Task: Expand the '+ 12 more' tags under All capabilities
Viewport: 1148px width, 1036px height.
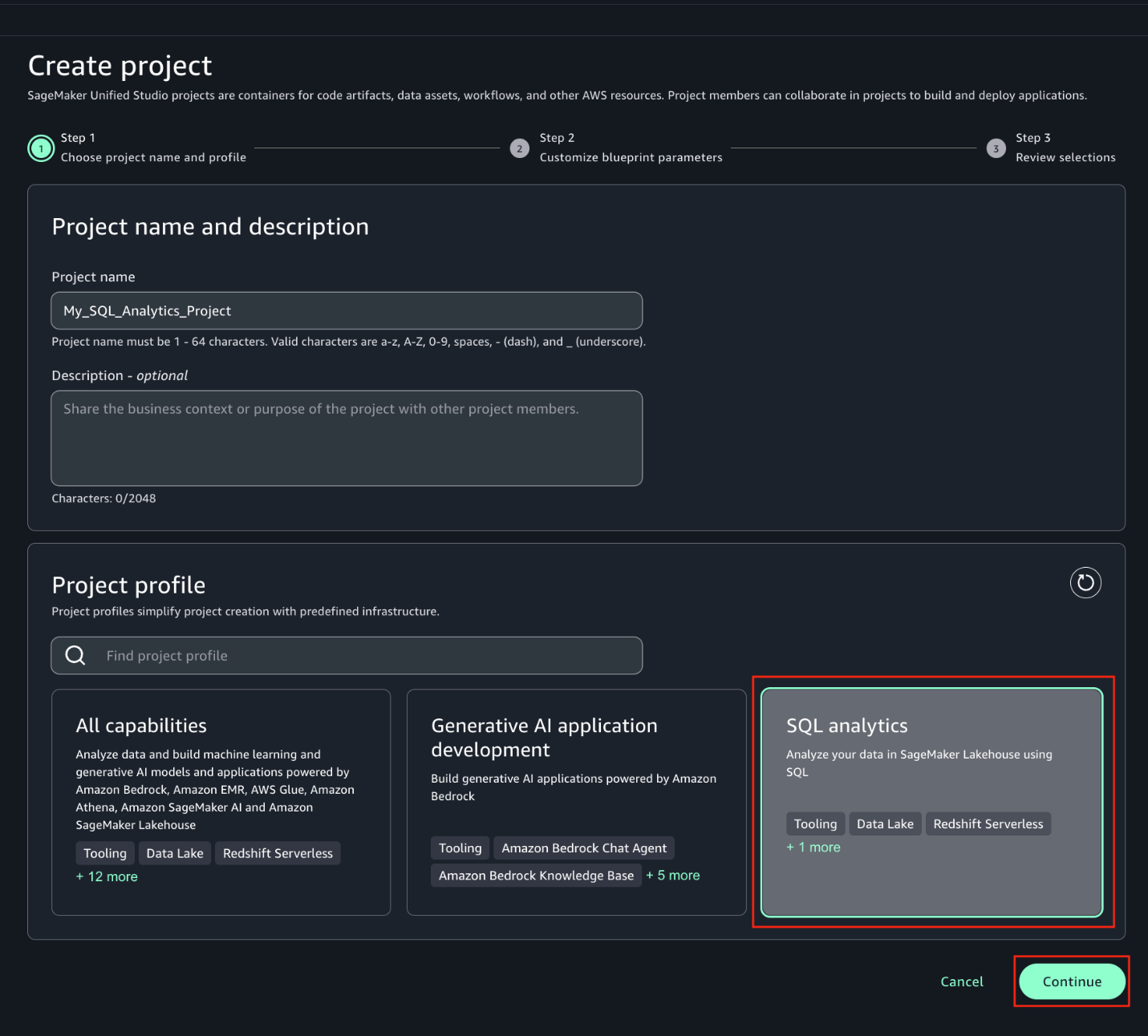Action: (x=107, y=876)
